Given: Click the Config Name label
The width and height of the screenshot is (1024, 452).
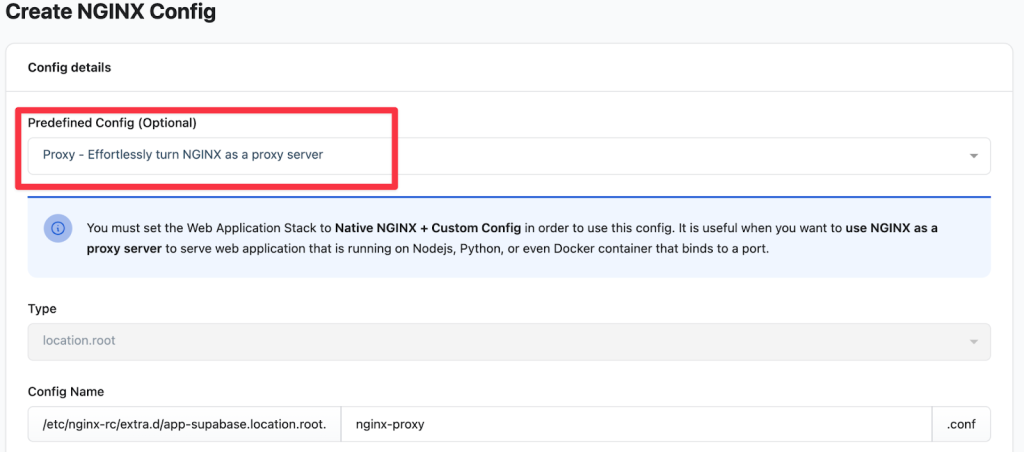Looking at the screenshot, I should coord(66,391).
